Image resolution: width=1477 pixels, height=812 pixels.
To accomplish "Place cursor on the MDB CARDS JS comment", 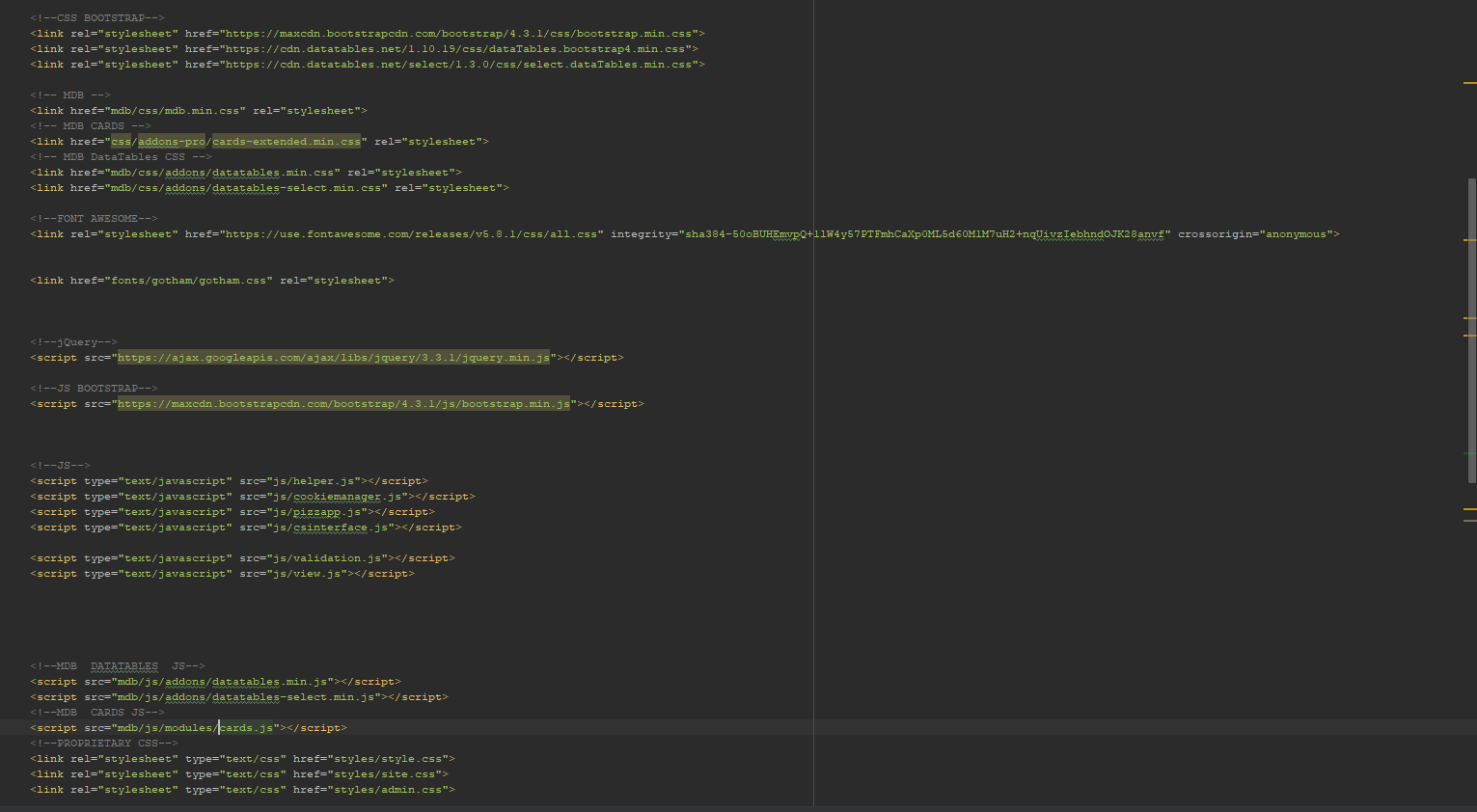I will (x=97, y=713).
